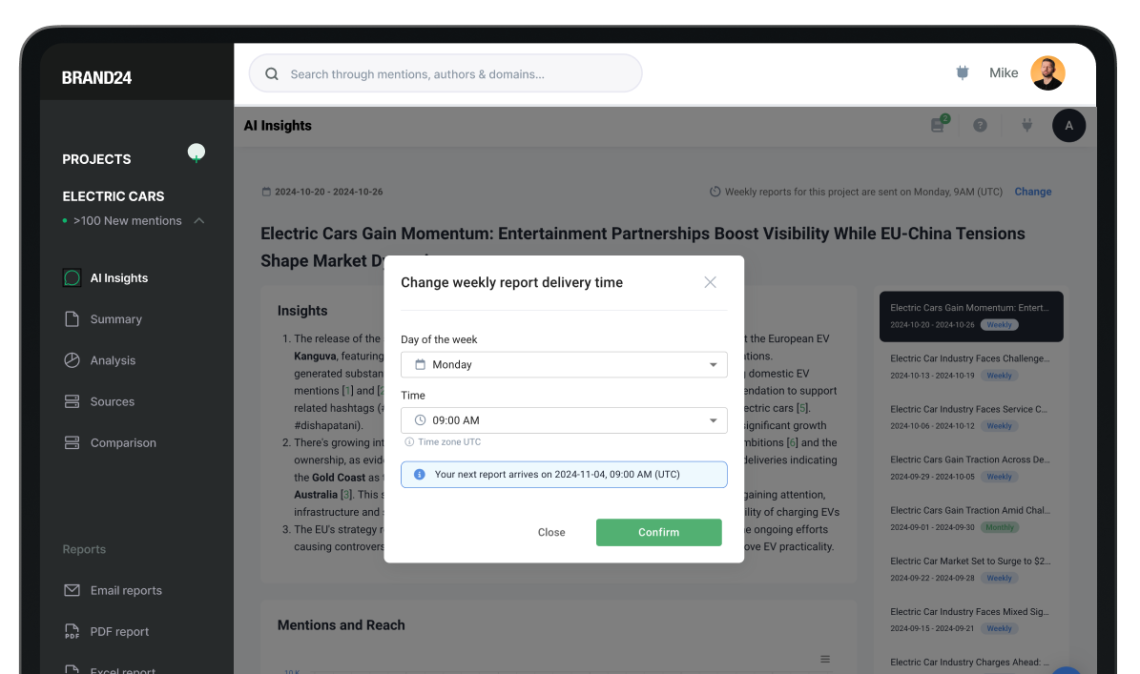The width and height of the screenshot is (1140, 674).
Task: Collapse the Electric Cars project chevron
Action: (x=199, y=221)
